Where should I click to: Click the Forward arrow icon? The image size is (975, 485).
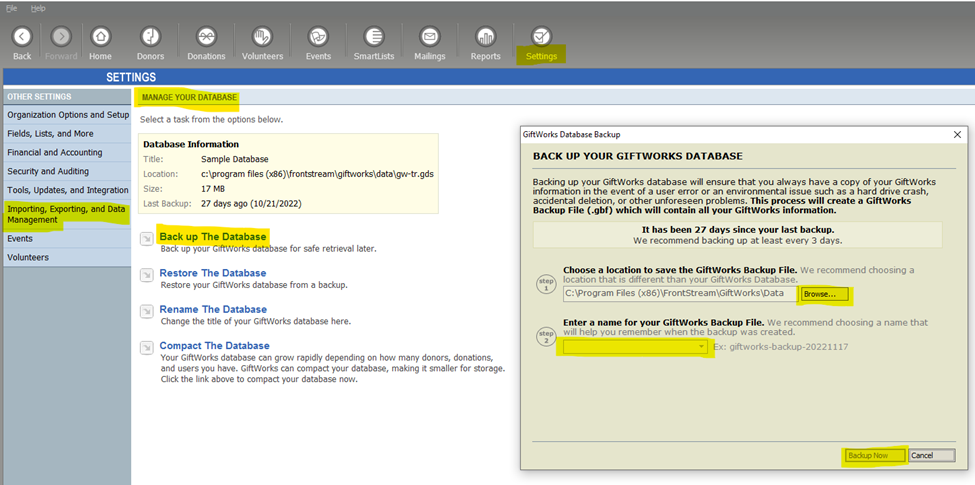coord(61,37)
